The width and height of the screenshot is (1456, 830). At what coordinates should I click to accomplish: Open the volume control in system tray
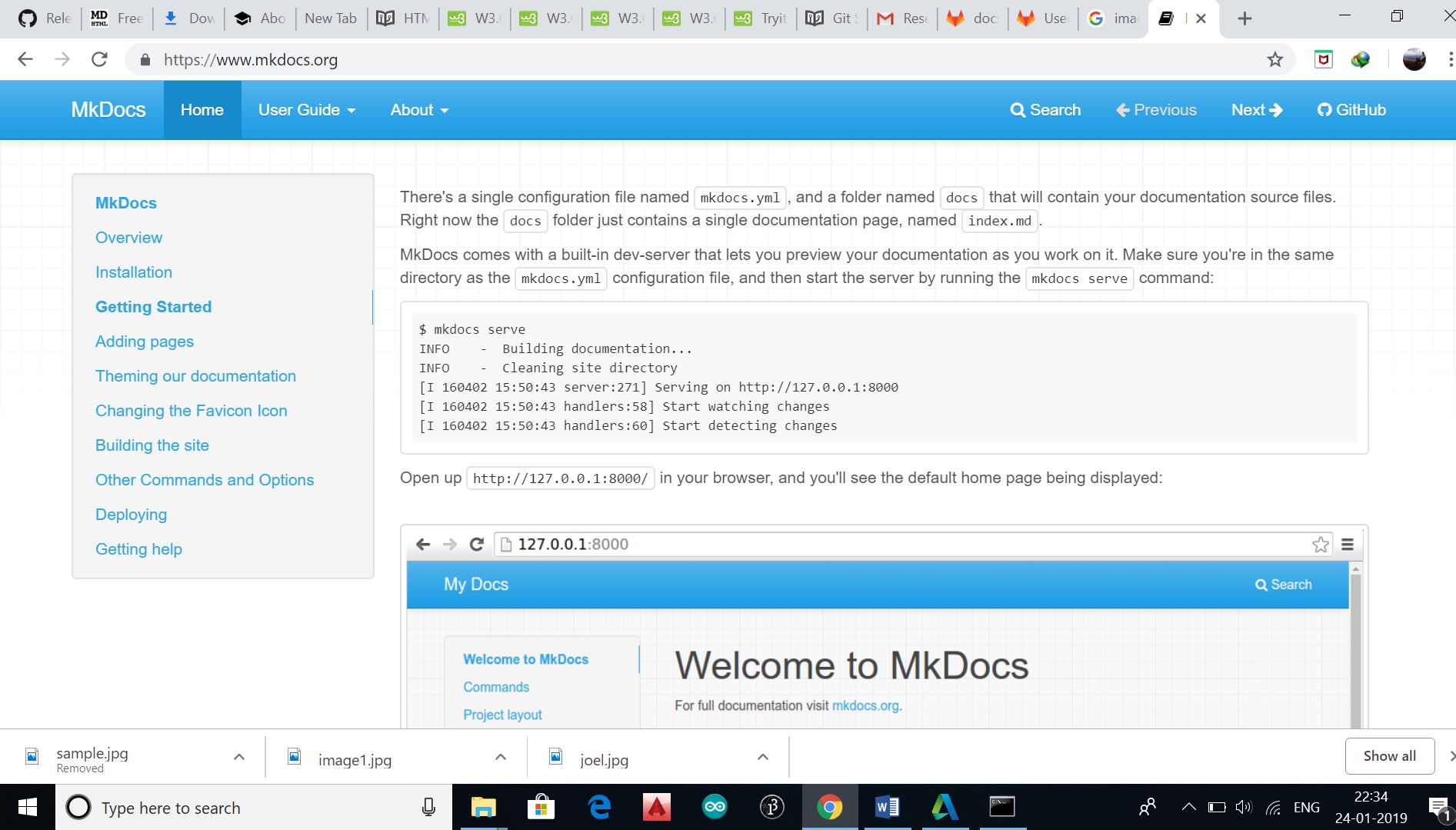pyautogui.click(x=1244, y=807)
